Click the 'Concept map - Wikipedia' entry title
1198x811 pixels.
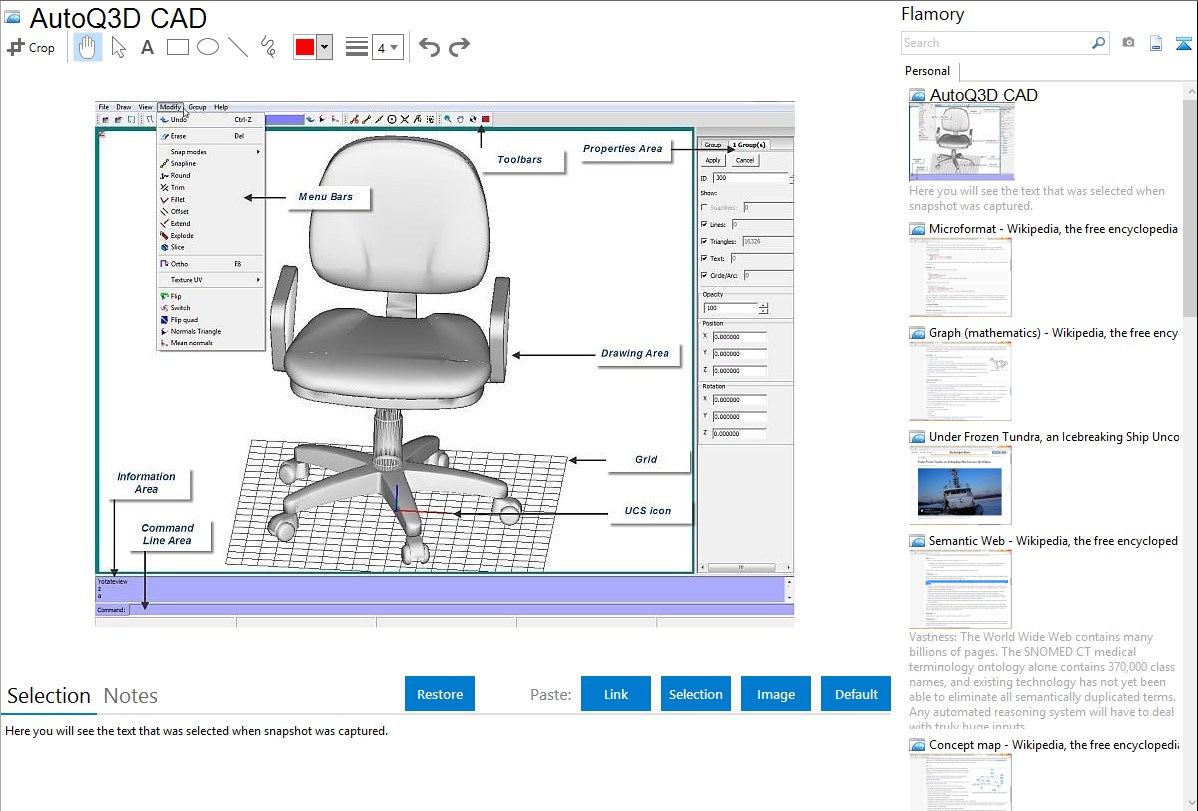(x=1054, y=745)
